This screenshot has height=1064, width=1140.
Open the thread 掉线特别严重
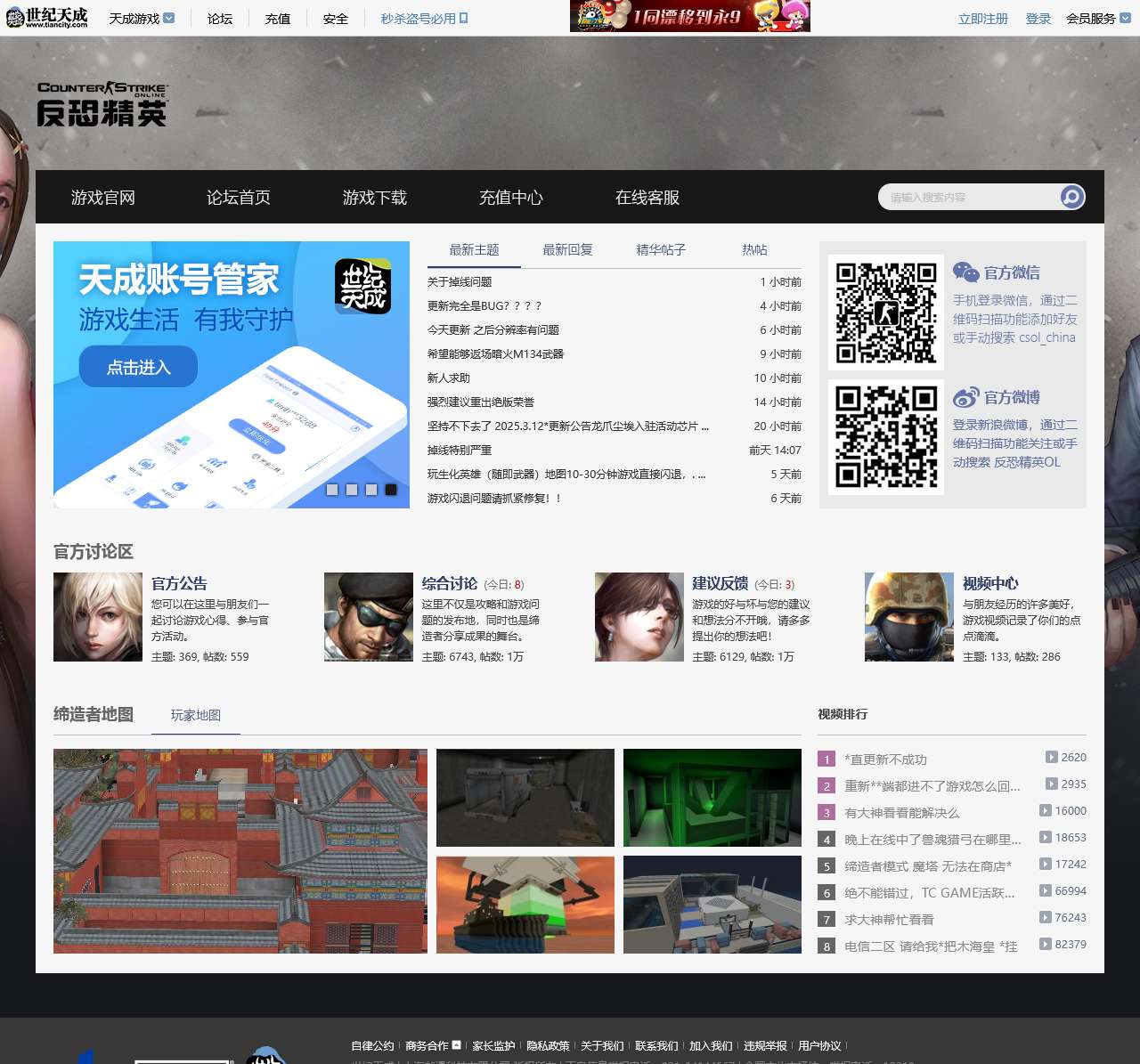click(x=460, y=451)
